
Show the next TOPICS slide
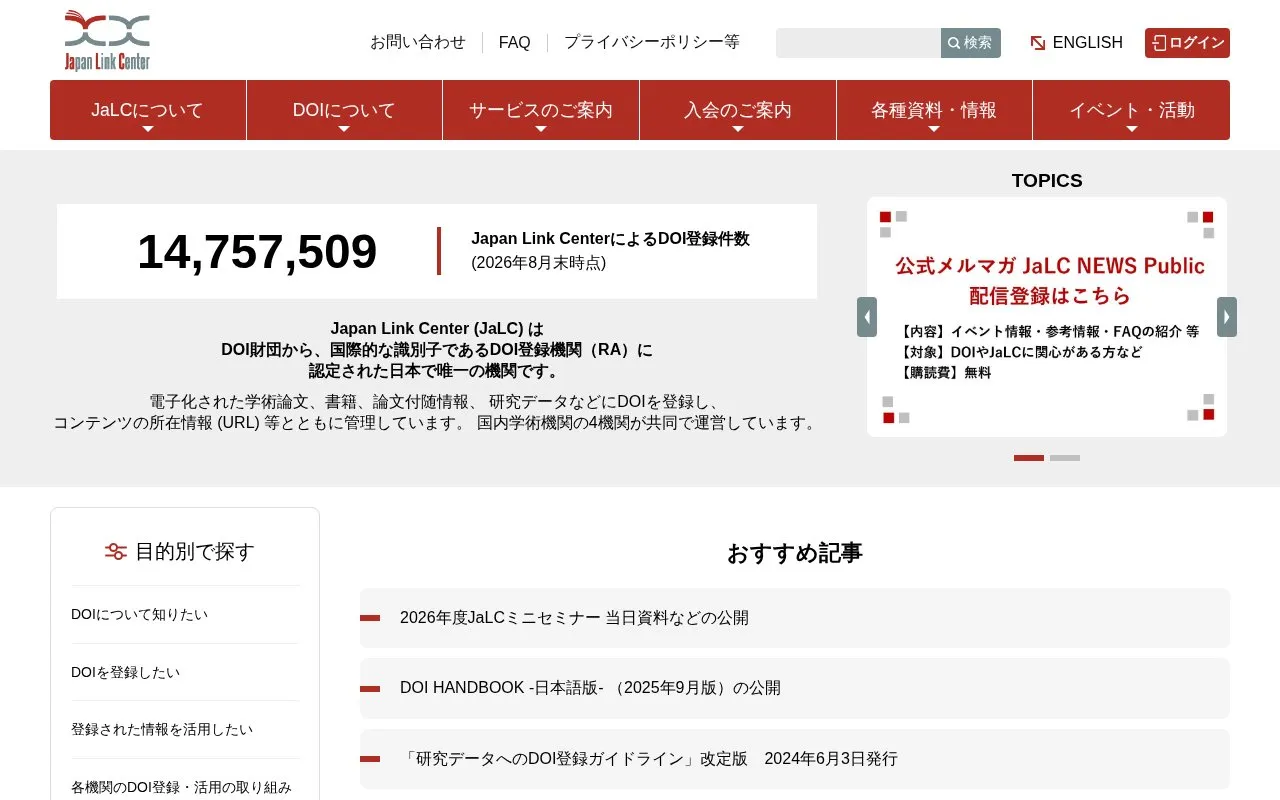pyautogui.click(x=1227, y=317)
